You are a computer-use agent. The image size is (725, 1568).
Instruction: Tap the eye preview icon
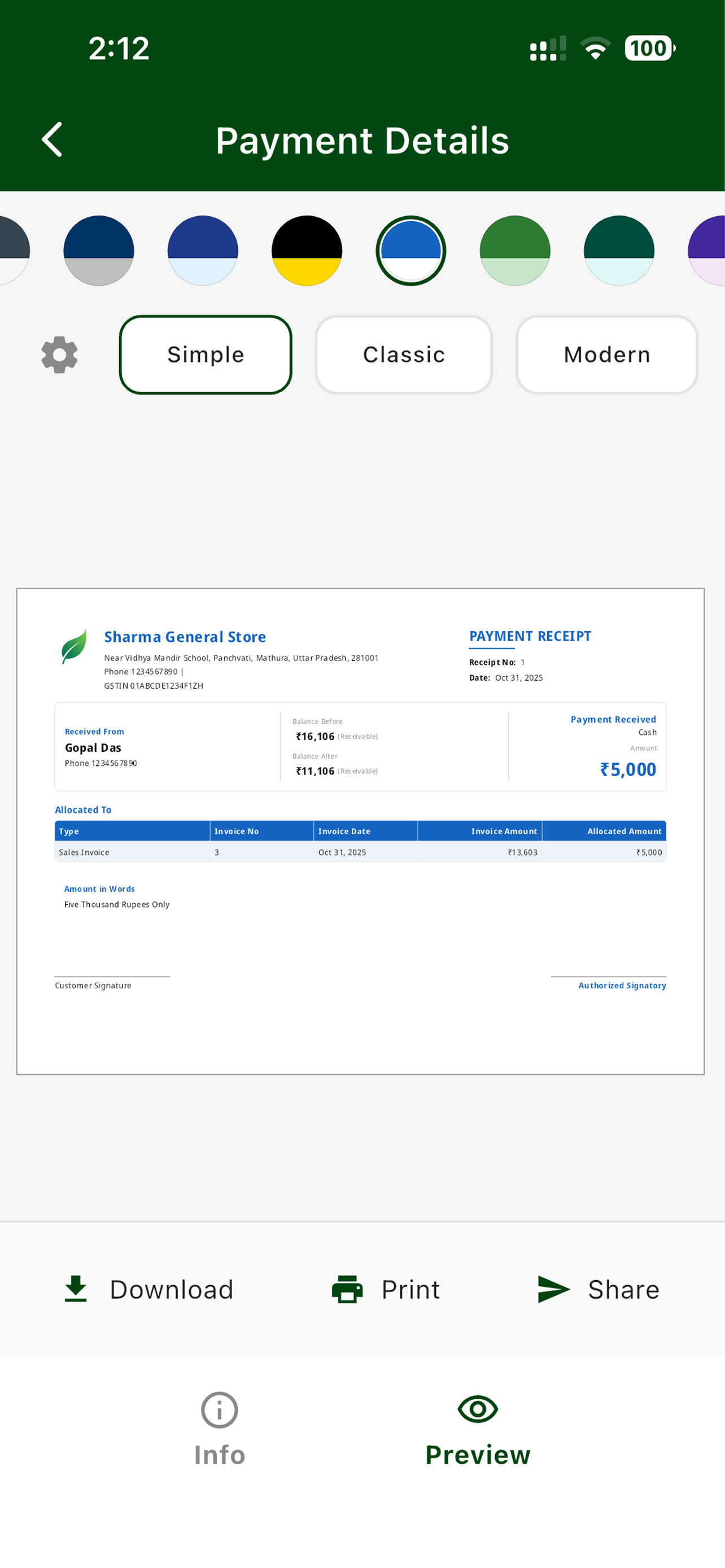pos(478,1409)
